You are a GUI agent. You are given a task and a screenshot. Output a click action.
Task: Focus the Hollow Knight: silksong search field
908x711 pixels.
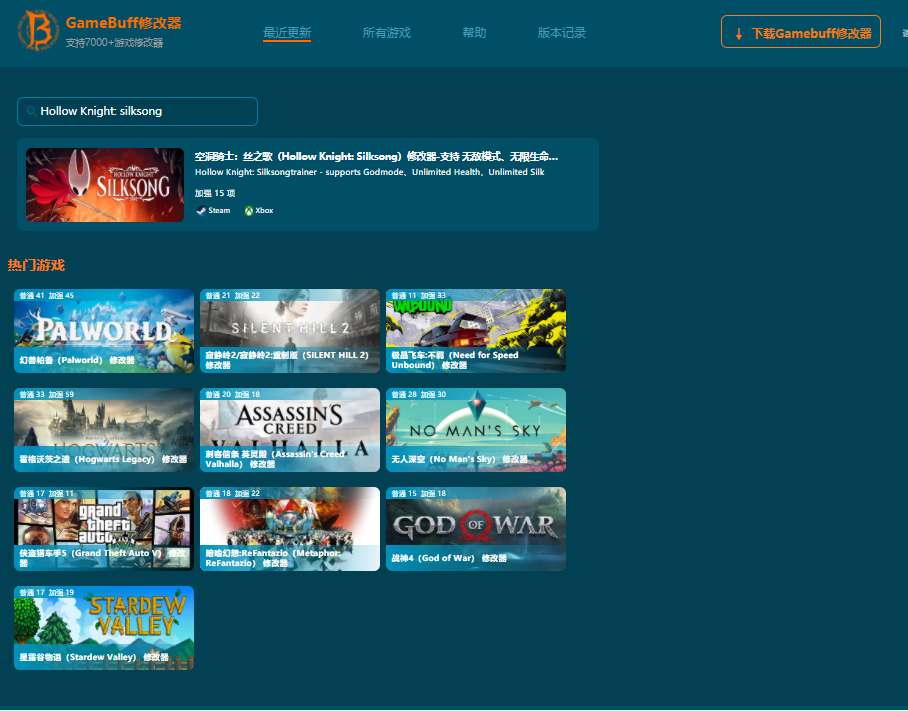(137, 111)
